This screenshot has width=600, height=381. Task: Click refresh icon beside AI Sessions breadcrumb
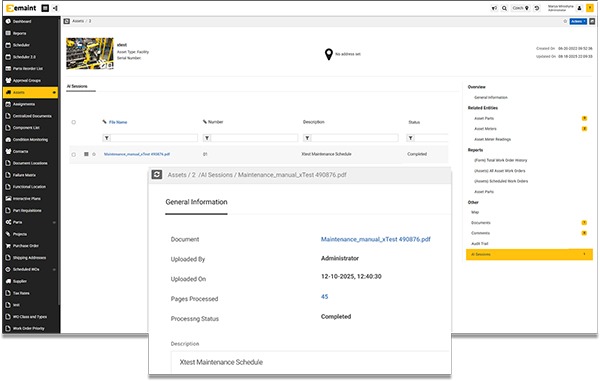[x=157, y=174]
